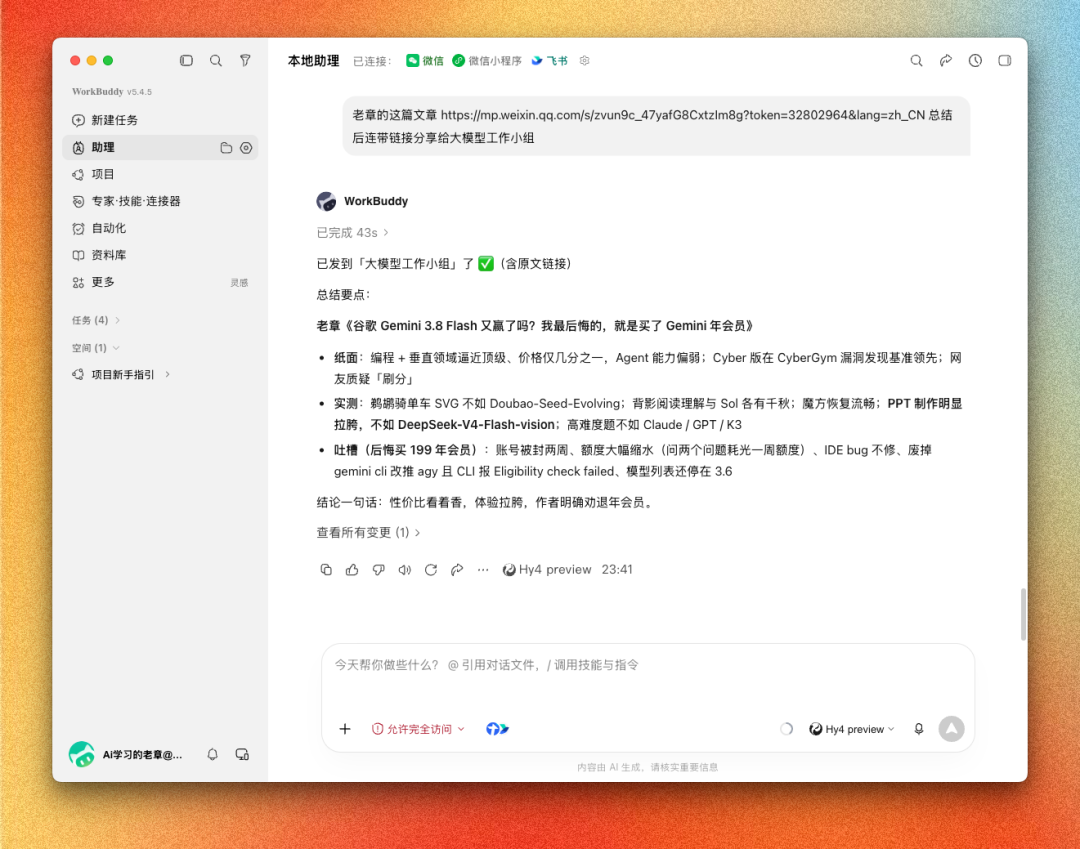Image resolution: width=1080 pixels, height=849 pixels.
Task: Click the 微信小程序 connection badge
Action: tap(487, 61)
